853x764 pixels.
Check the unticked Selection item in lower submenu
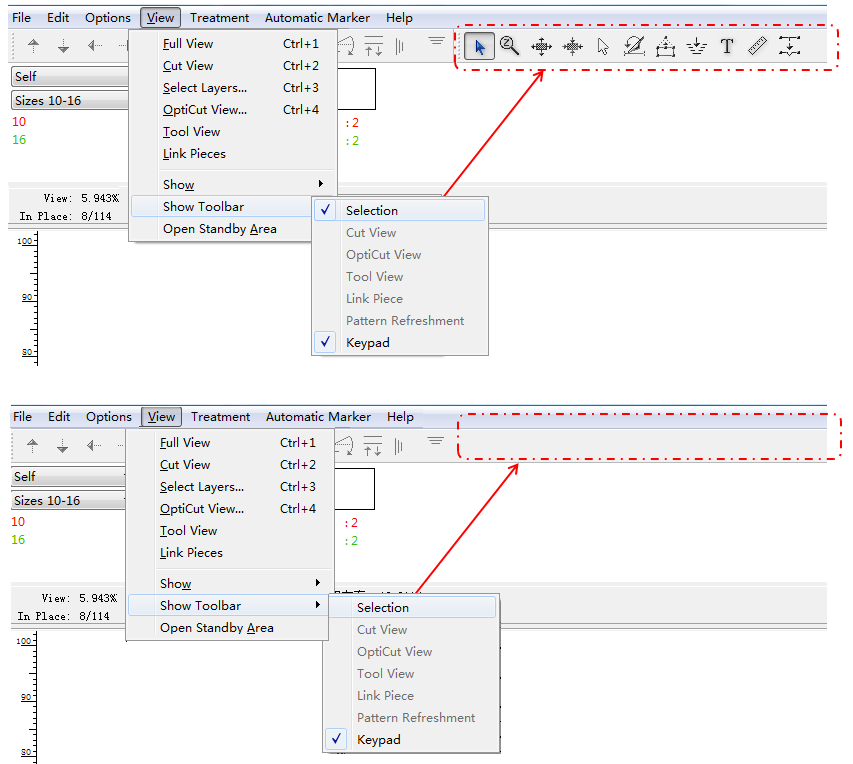coord(383,608)
